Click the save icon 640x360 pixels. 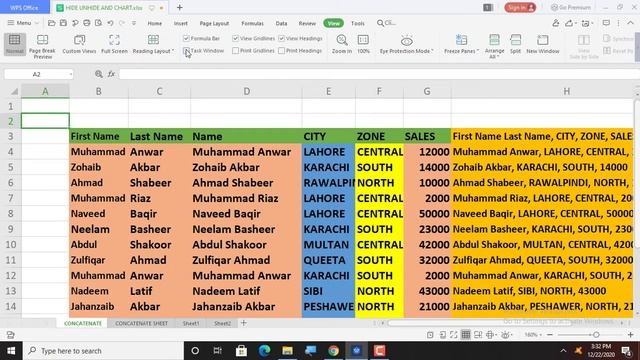click(63, 23)
